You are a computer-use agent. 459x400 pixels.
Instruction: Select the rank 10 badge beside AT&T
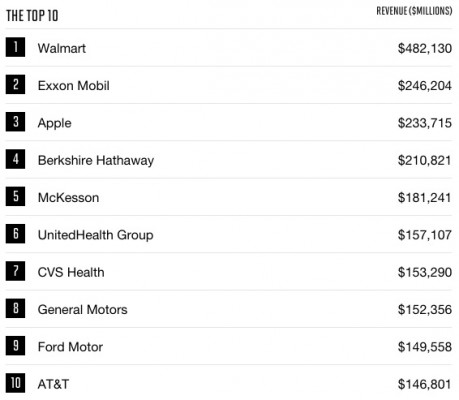point(15,383)
